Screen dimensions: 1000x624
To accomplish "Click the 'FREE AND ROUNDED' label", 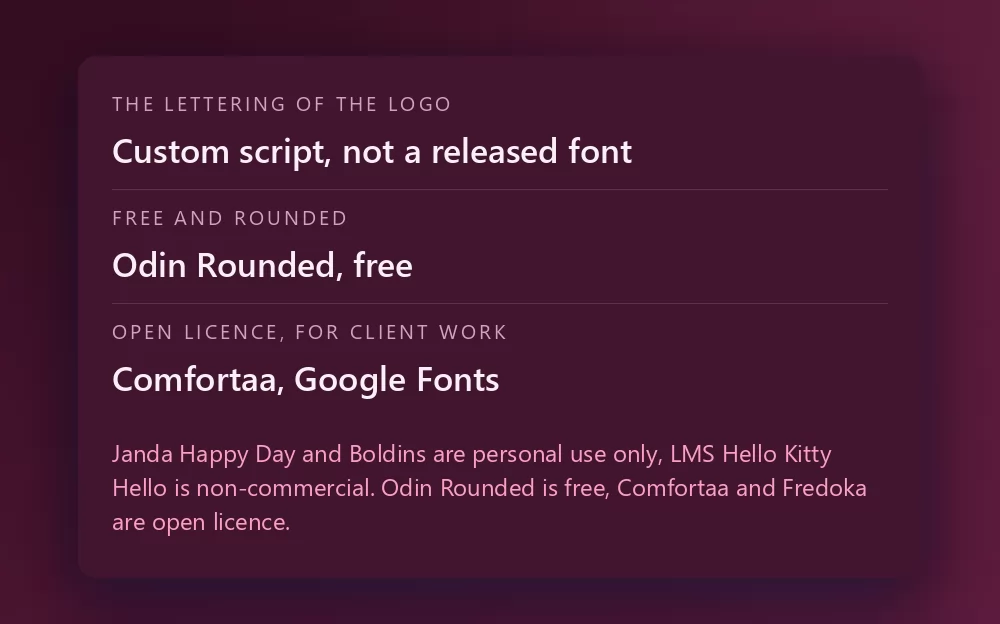I will tap(230, 218).
